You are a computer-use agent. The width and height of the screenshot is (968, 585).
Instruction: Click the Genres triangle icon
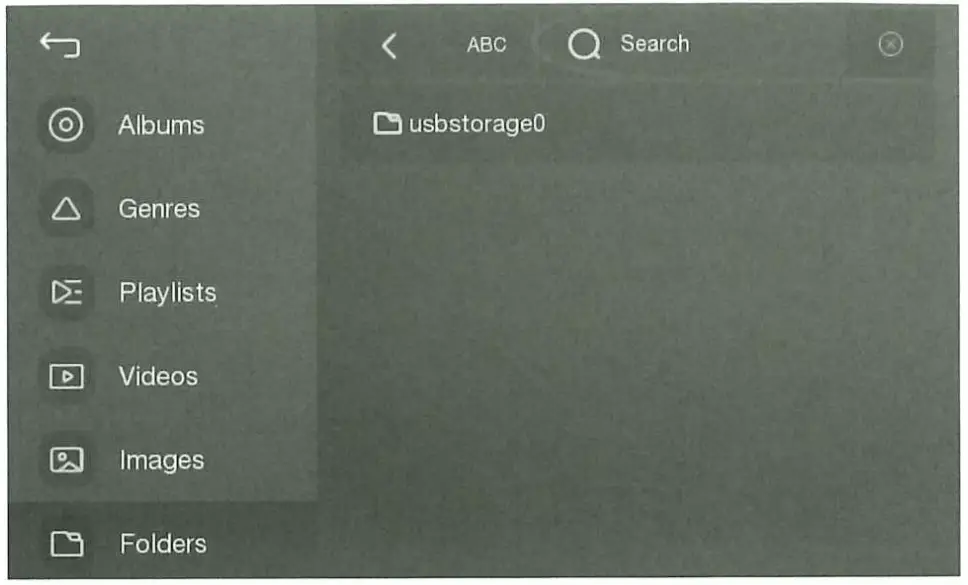[x=66, y=209]
